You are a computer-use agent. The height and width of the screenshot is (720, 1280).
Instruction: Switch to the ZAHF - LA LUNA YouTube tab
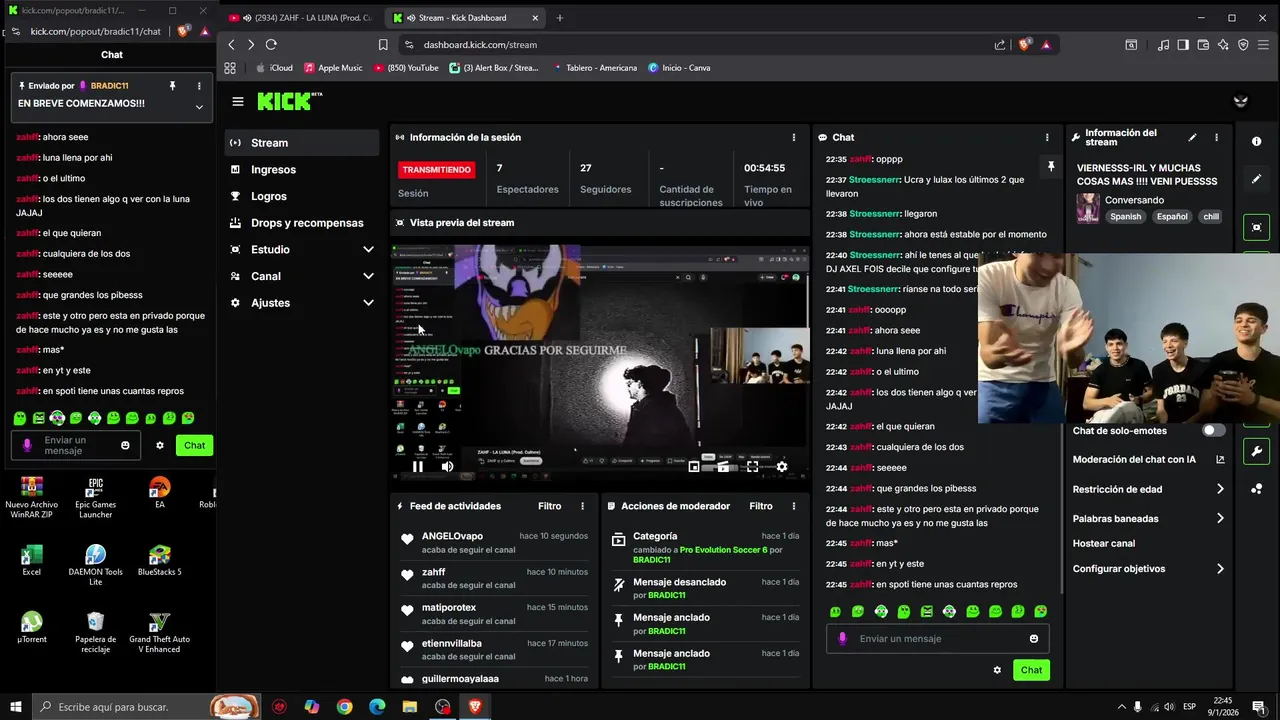click(x=300, y=18)
